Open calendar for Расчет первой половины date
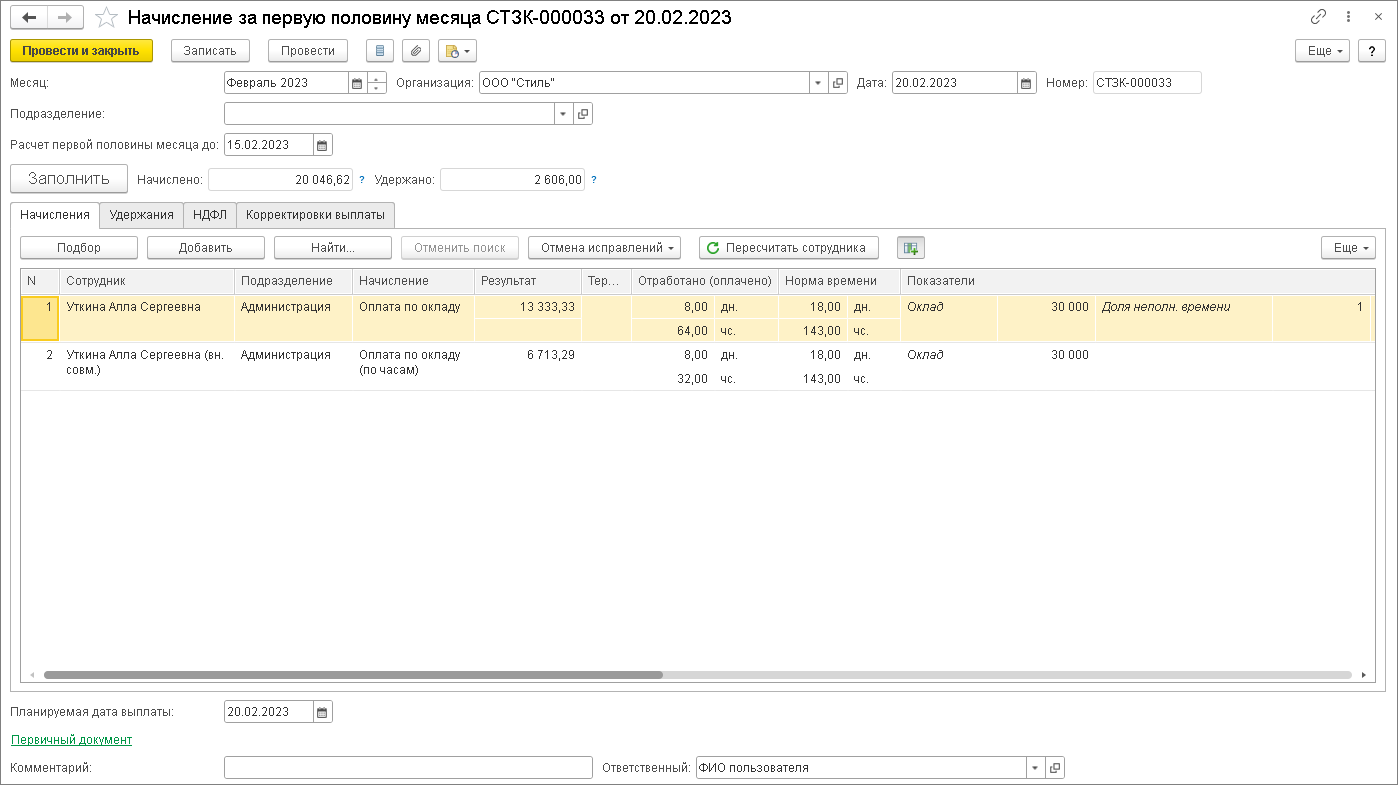 [x=322, y=145]
